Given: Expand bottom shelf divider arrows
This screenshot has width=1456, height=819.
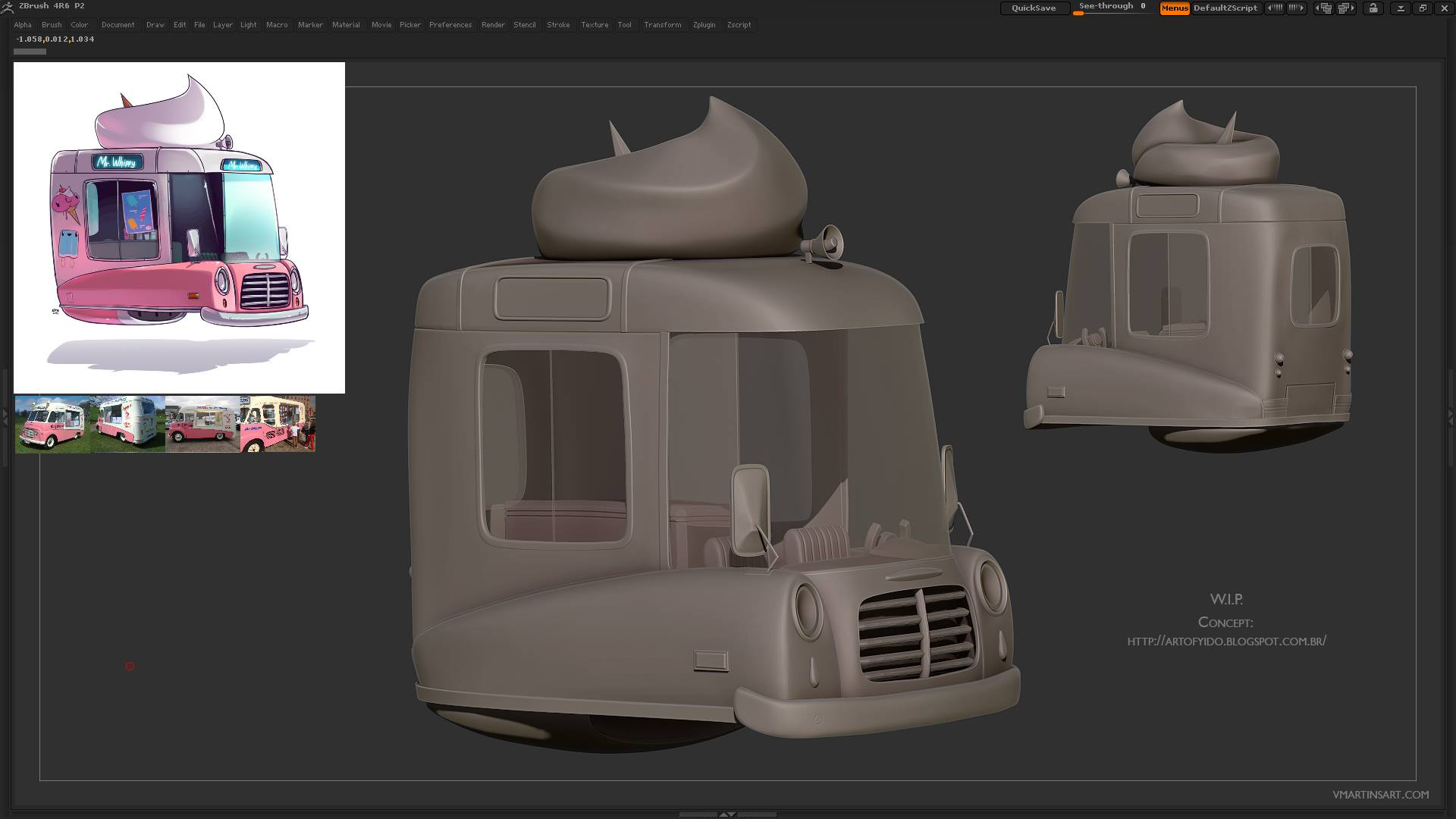Looking at the screenshot, I should click(727, 814).
